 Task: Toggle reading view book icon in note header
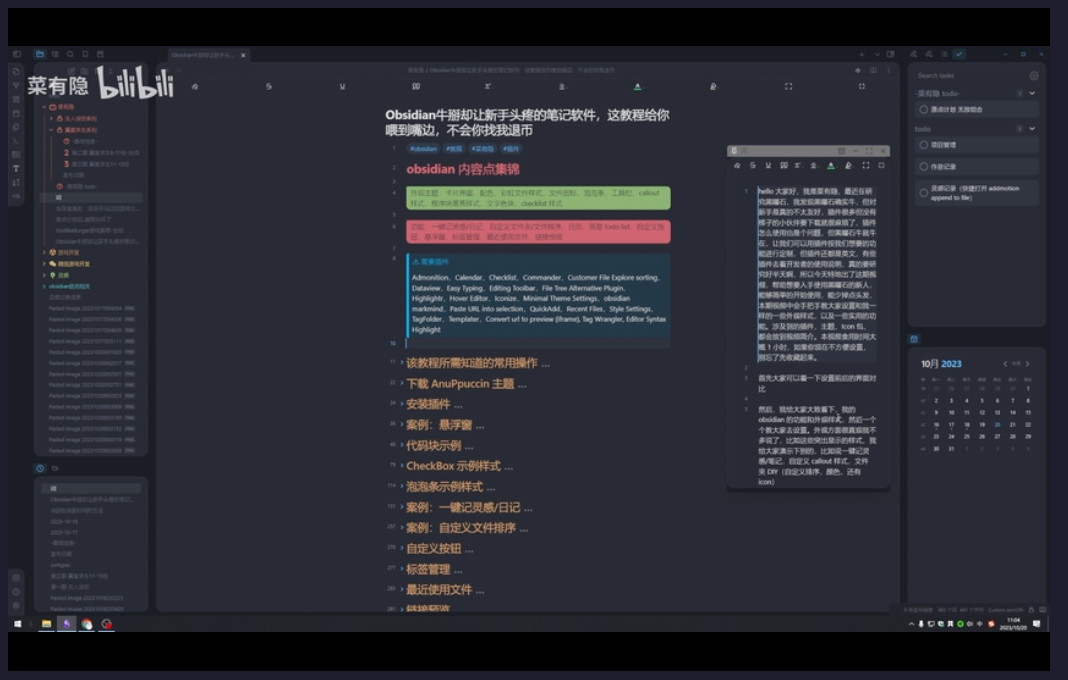pos(873,70)
